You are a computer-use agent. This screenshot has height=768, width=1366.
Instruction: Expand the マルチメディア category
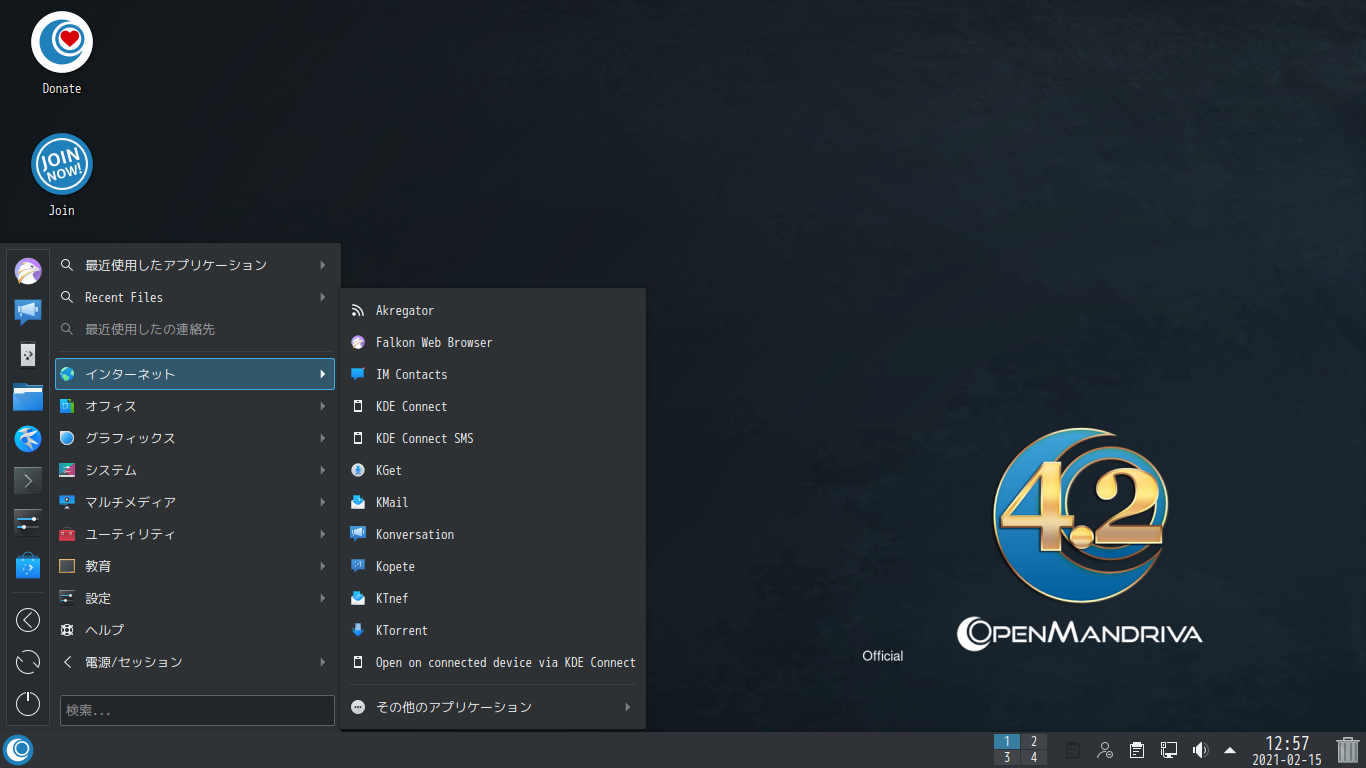tap(195, 502)
